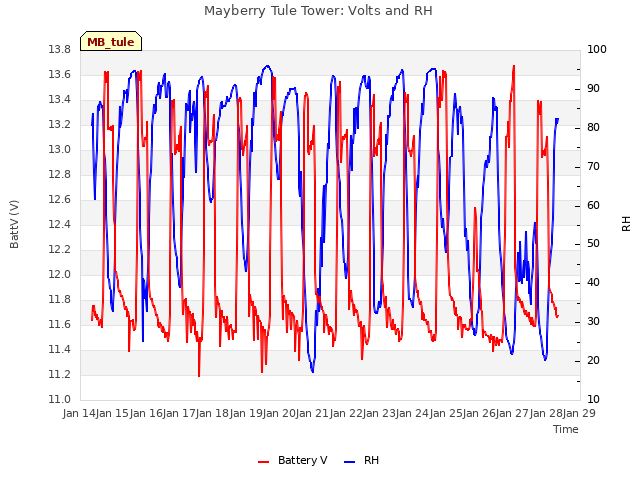Click the MB_tule label badge
Image resolution: width=640 pixels, height=480 pixels.
click(111, 42)
